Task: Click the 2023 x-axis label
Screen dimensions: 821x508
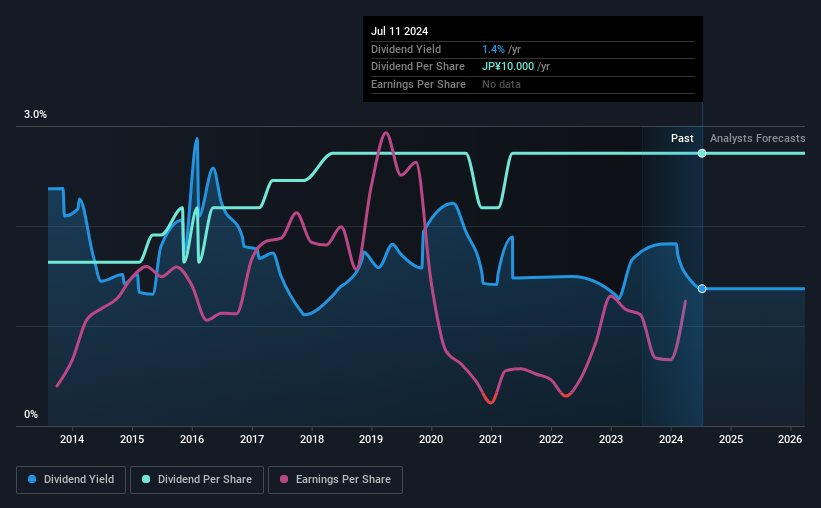Action: click(611, 439)
